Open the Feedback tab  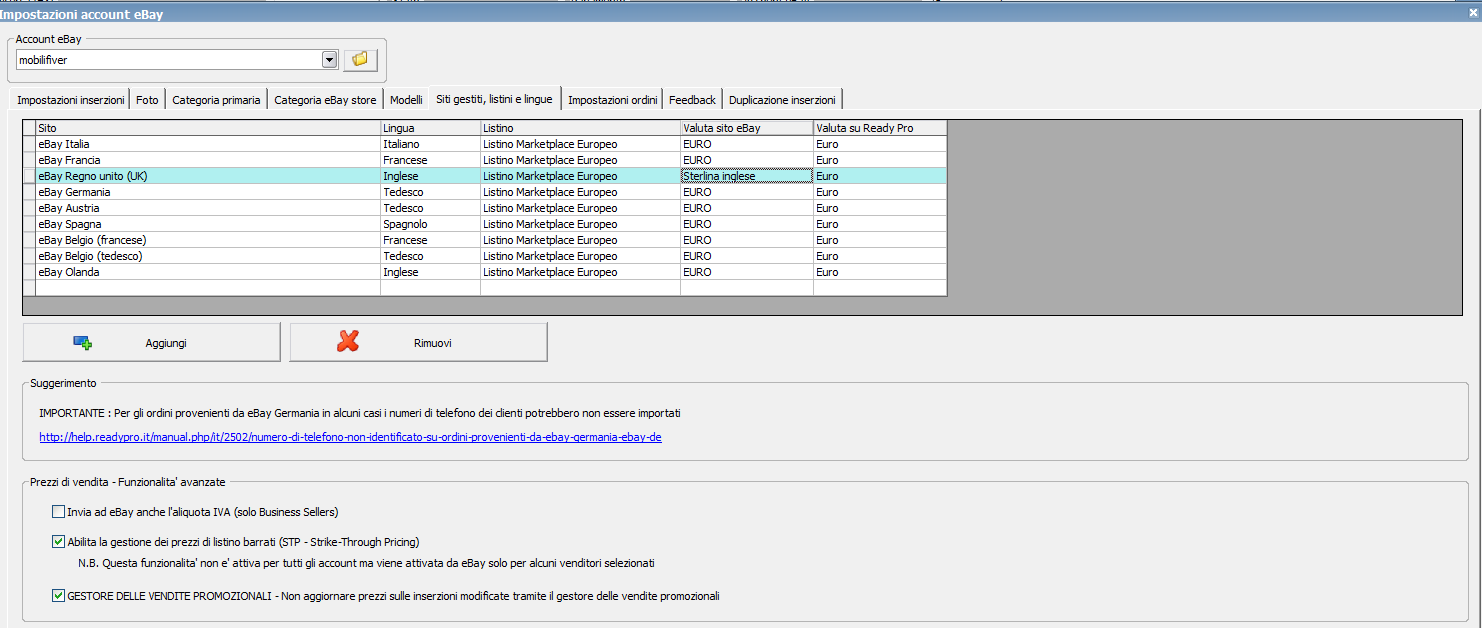click(692, 100)
